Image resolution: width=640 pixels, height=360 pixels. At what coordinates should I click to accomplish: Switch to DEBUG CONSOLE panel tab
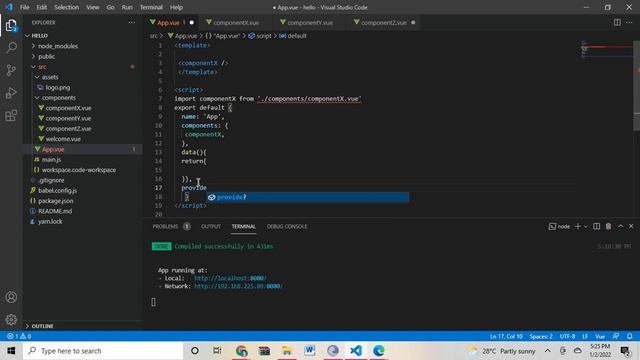tap(287, 227)
